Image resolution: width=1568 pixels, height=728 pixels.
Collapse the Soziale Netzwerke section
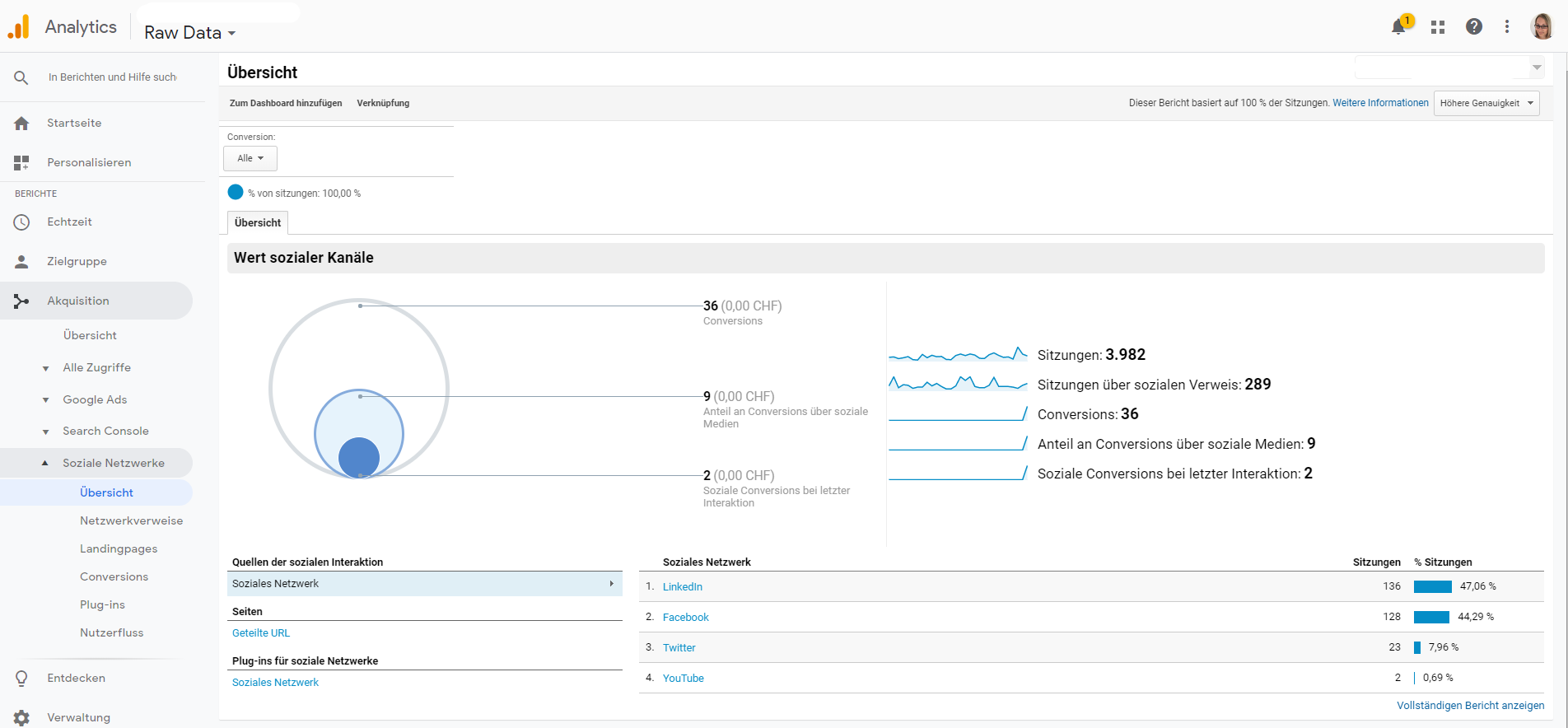point(45,463)
